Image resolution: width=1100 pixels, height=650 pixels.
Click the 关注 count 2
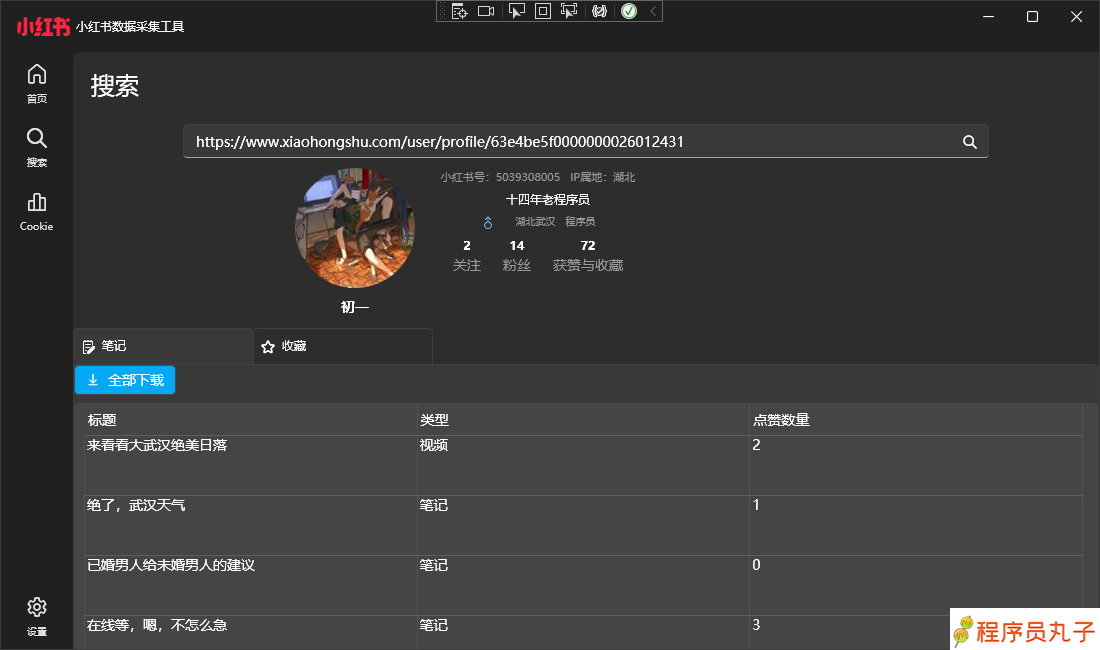(x=467, y=245)
